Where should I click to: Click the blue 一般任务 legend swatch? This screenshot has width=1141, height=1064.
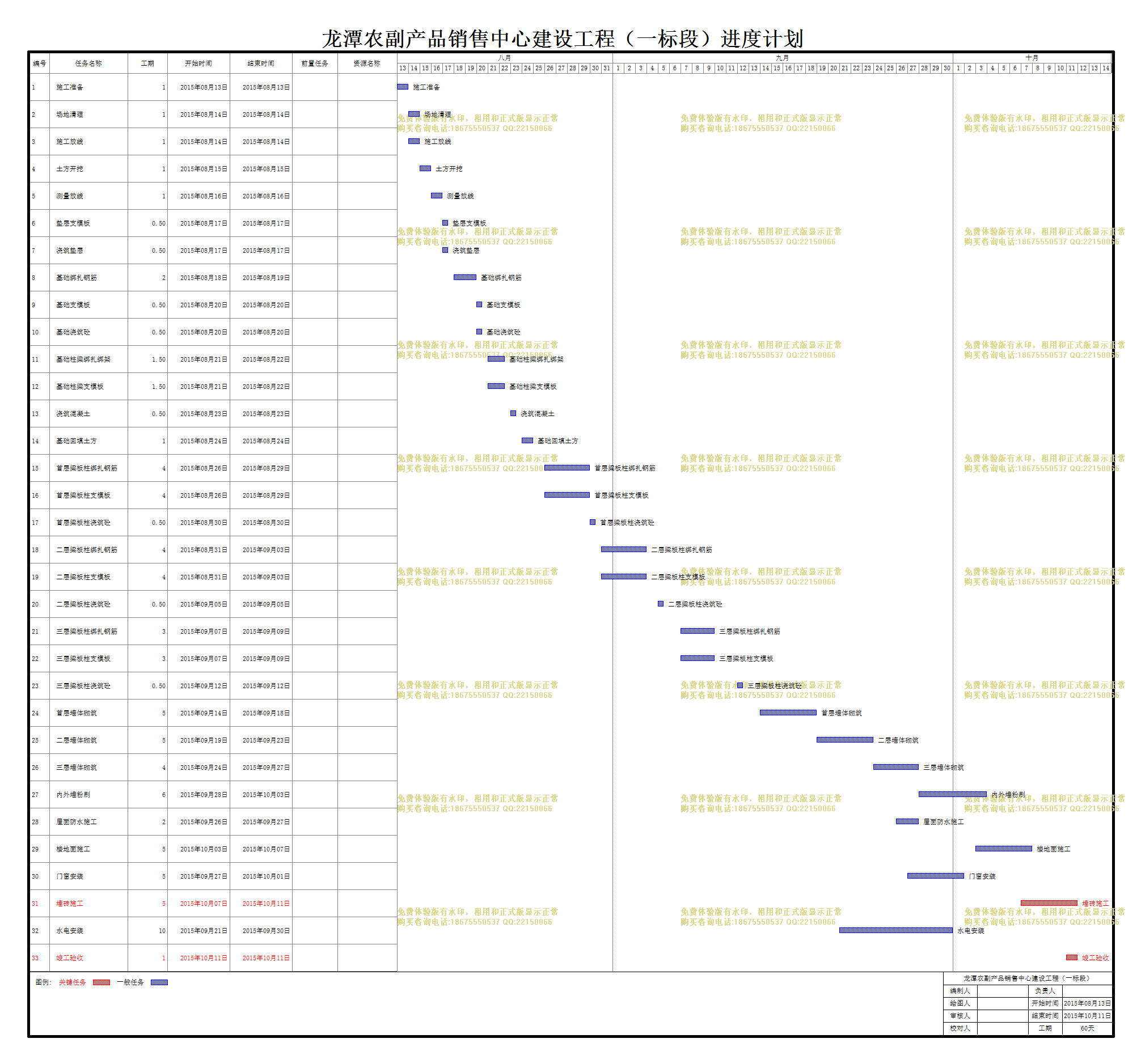coord(159,982)
